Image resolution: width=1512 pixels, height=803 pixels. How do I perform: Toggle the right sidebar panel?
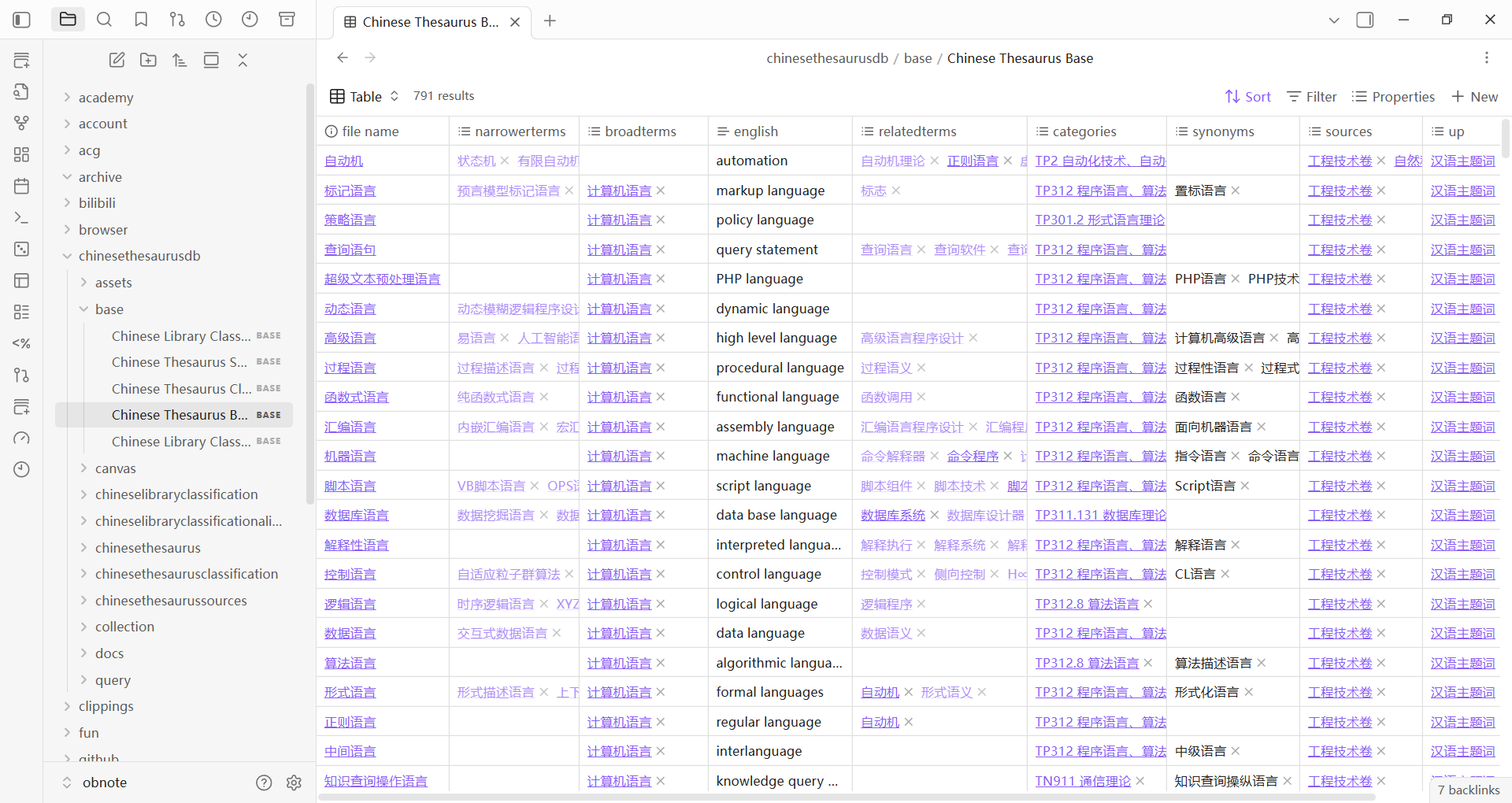[x=1365, y=20]
